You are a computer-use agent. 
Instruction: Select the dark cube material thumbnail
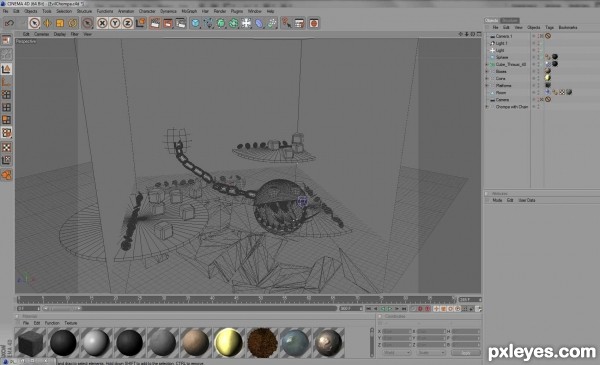pyautogui.click(x=30, y=342)
